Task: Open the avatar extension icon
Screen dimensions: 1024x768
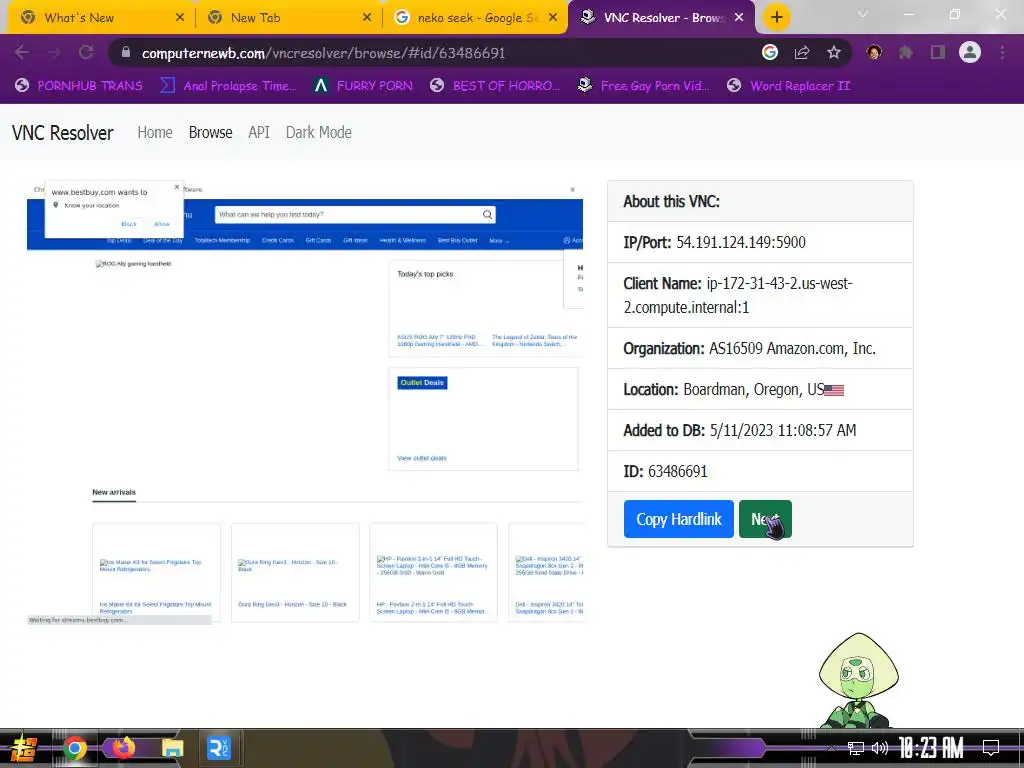Action: (x=874, y=52)
